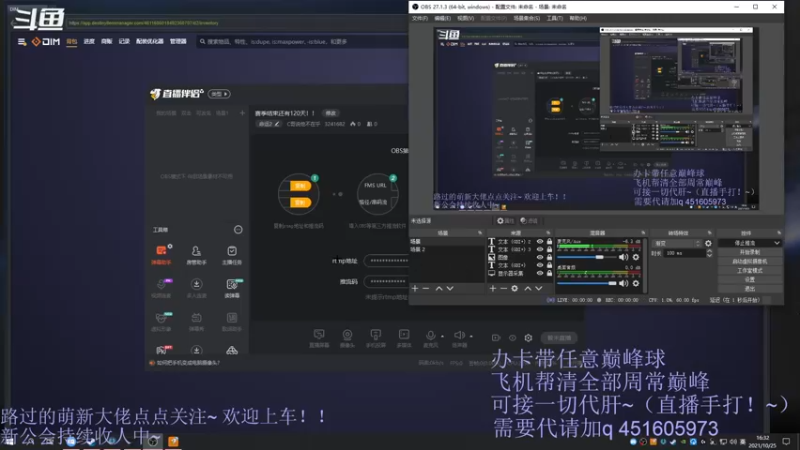The width and height of the screenshot is (800, 450).
Task: Pop out the 来源 dock panel
Action: [548, 233]
